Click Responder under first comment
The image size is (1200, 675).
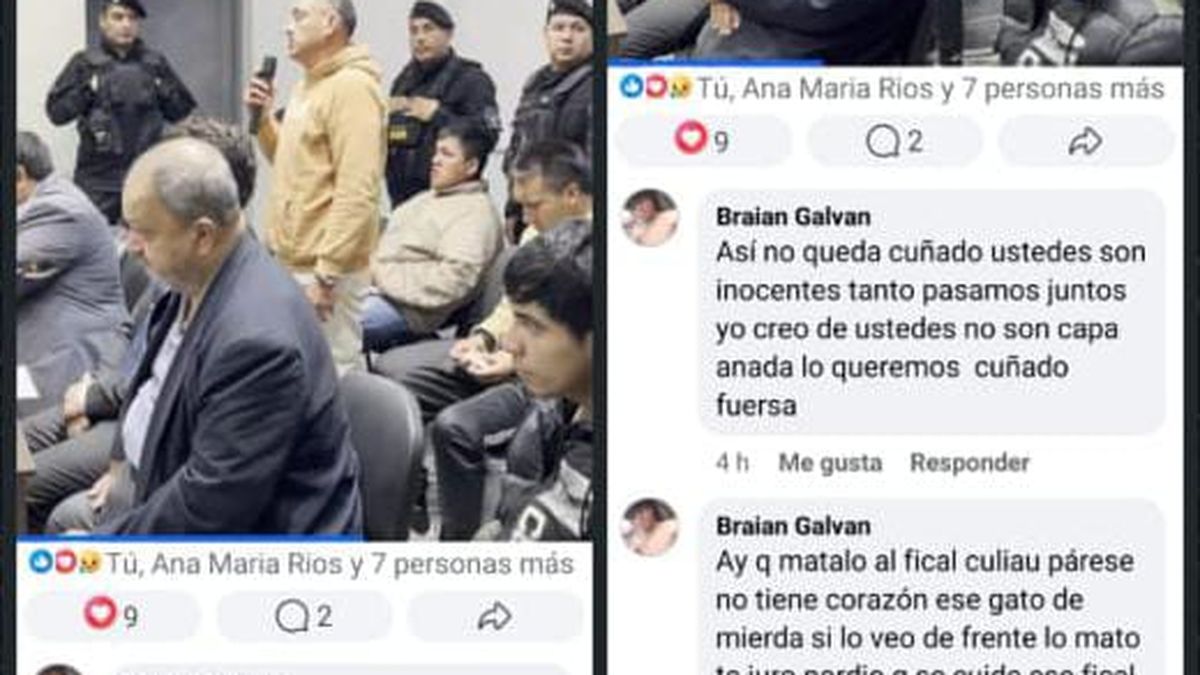969,463
